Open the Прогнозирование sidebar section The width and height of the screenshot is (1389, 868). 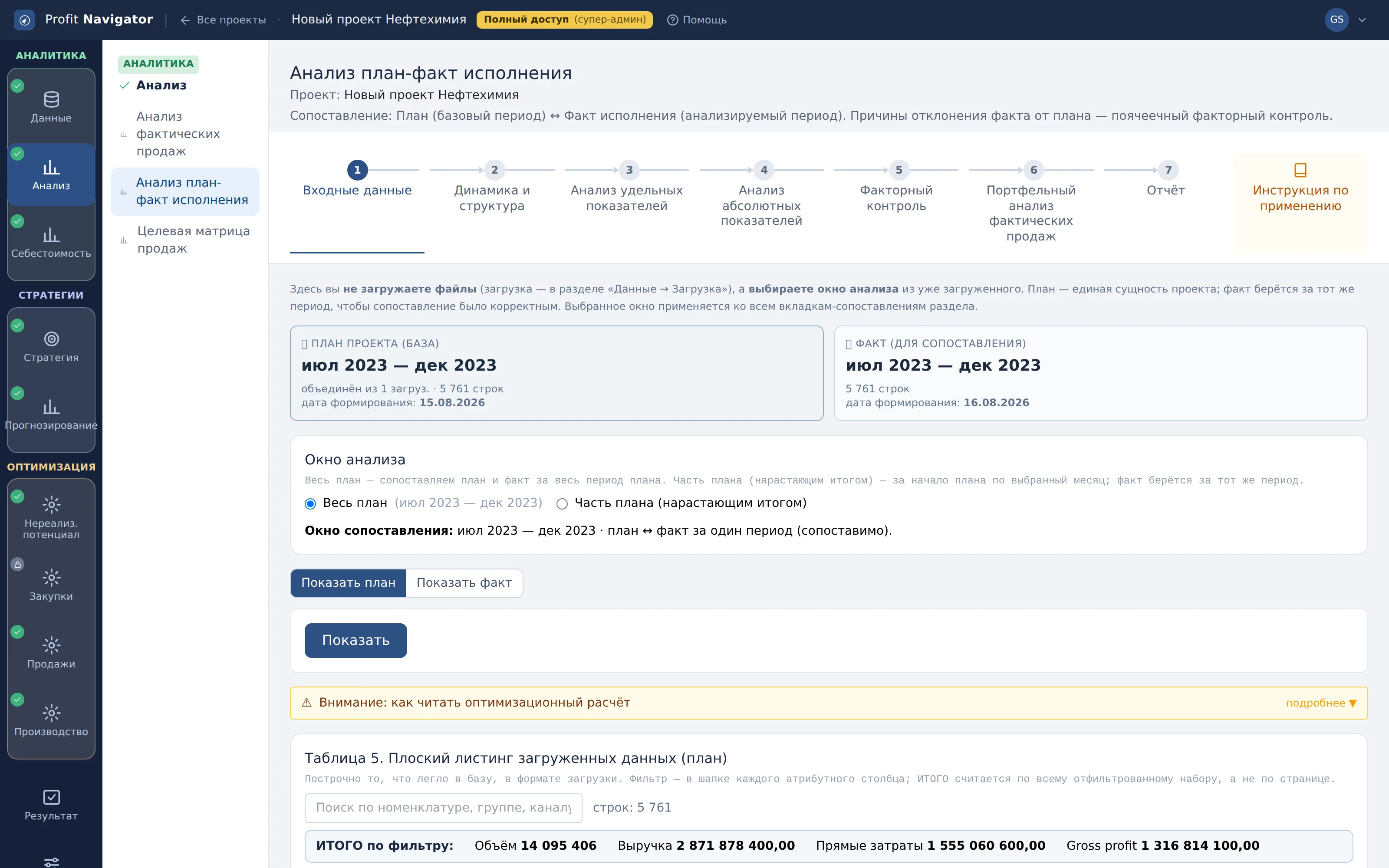pyautogui.click(x=51, y=414)
